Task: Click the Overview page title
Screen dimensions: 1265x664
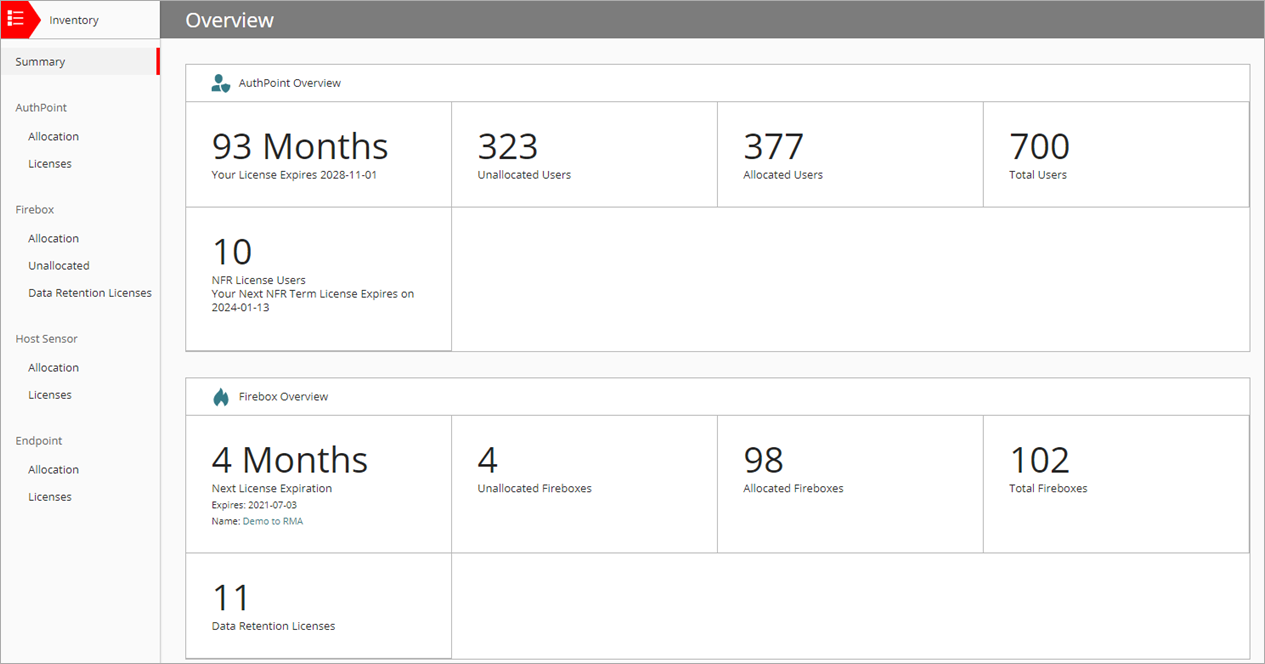Action: [x=230, y=20]
